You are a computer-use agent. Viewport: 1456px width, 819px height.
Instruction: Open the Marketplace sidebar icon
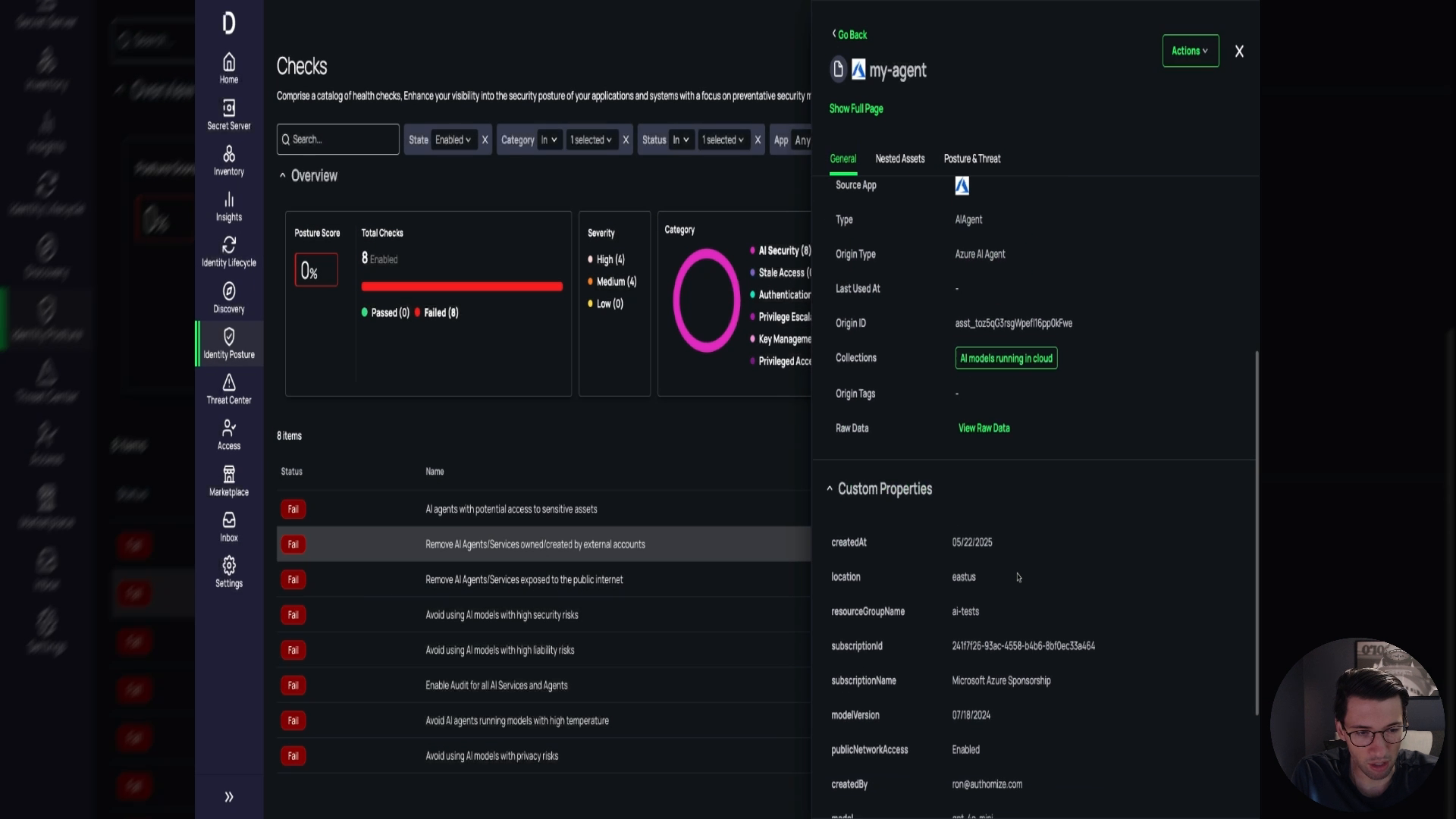(228, 479)
